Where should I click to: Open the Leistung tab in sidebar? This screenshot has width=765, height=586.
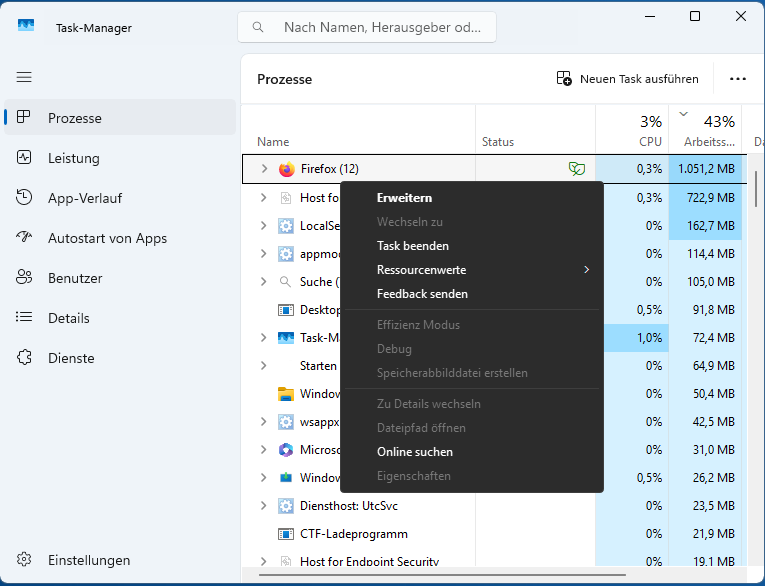click(x=120, y=158)
